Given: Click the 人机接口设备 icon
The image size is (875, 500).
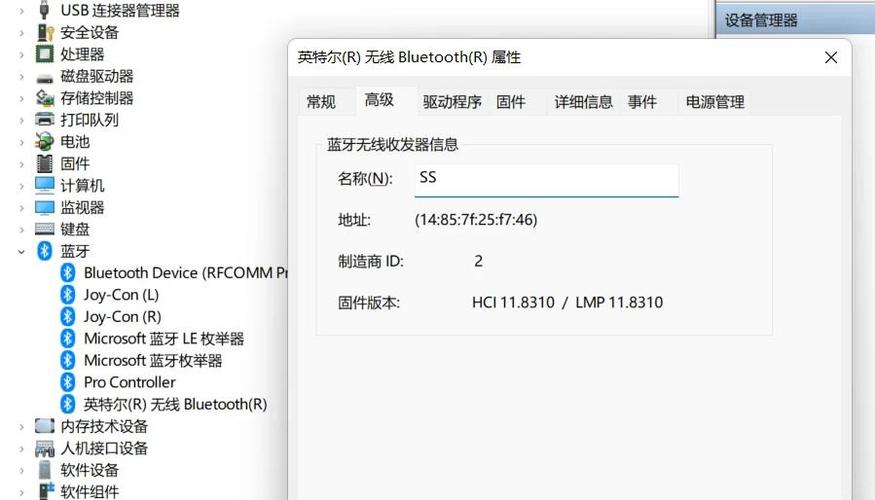Looking at the screenshot, I should [45, 448].
